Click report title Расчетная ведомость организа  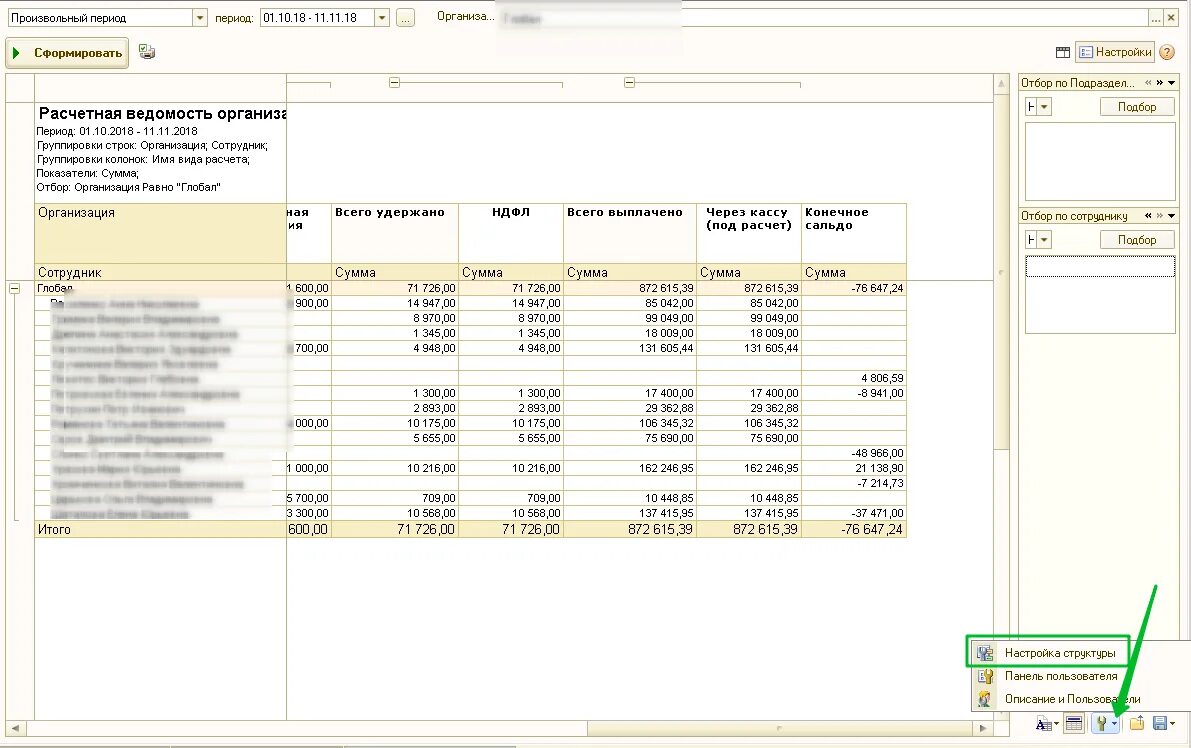click(x=163, y=114)
